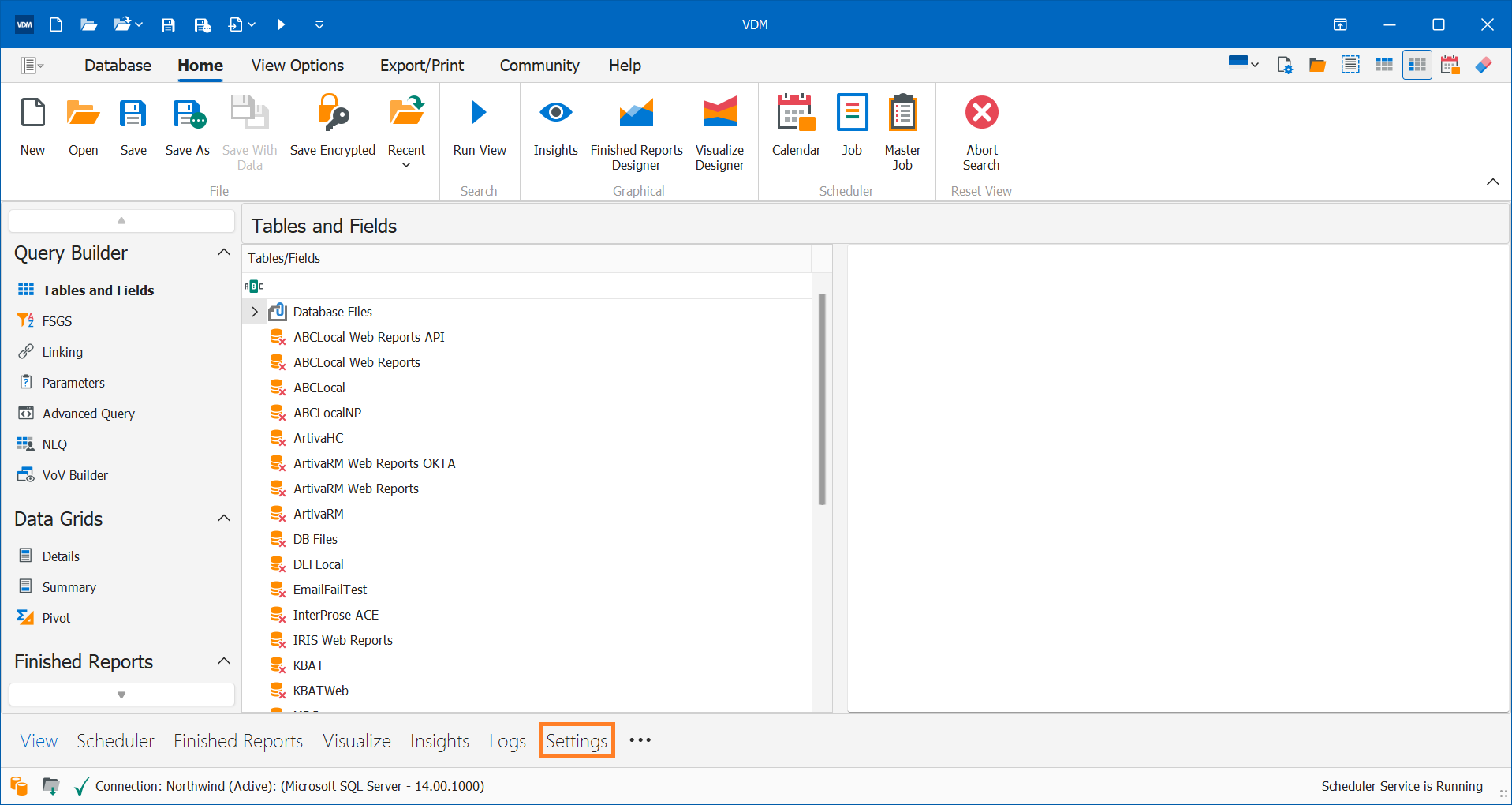This screenshot has height=805, width=1512.
Task: Open the Scheduler Calendar
Action: pyautogui.click(x=796, y=126)
